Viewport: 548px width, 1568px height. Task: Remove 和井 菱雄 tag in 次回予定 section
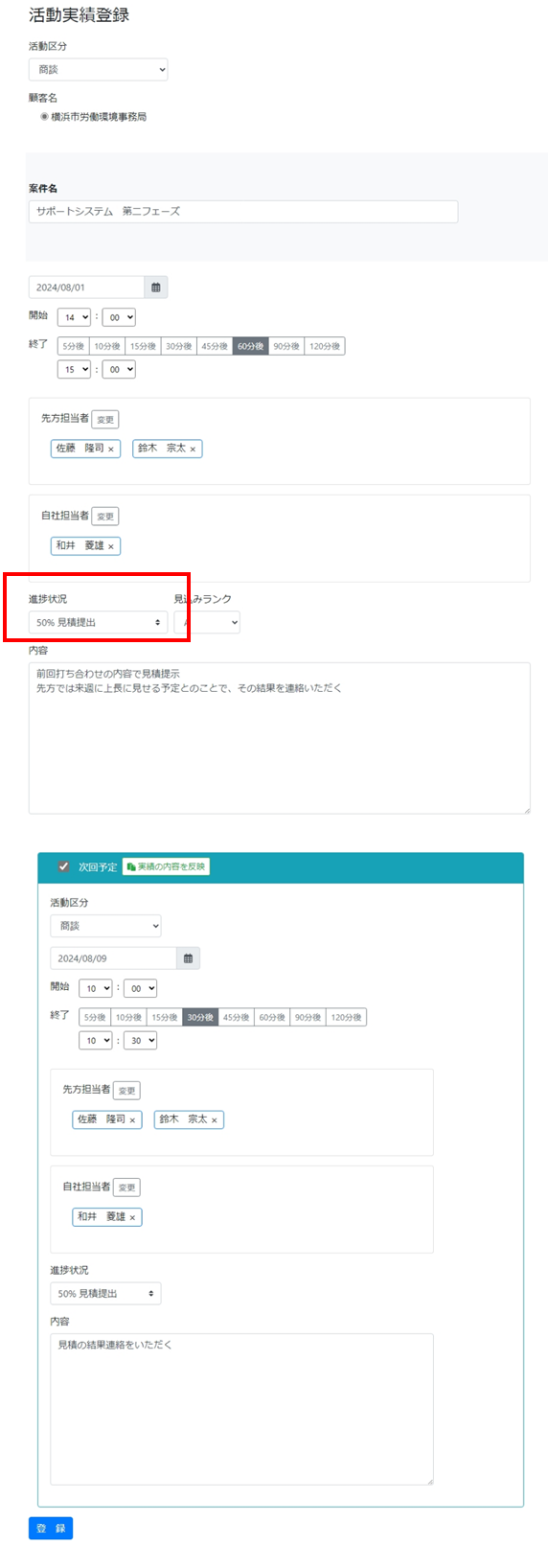tap(132, 1217)
